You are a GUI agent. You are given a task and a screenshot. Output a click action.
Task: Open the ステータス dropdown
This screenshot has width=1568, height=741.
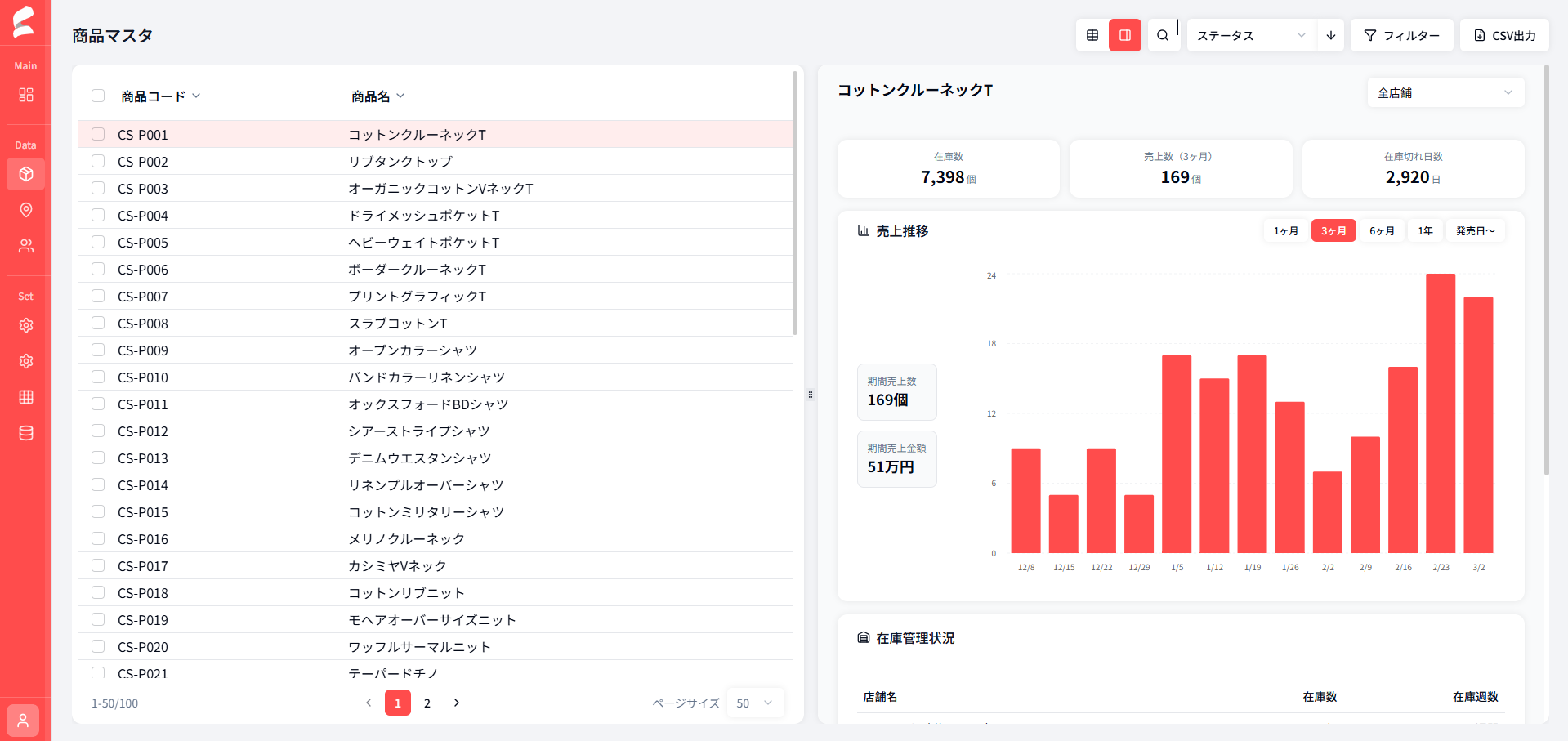[x=1249, y=35]
